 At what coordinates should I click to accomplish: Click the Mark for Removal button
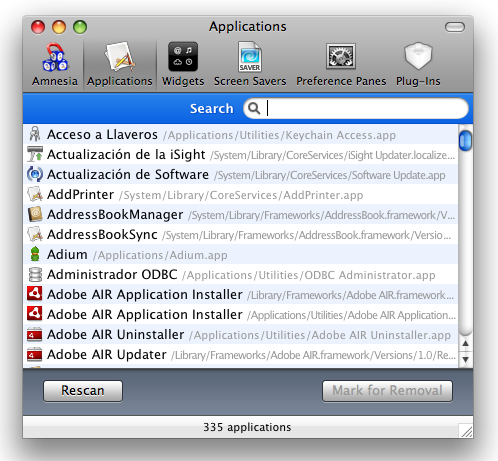[387, 391]
